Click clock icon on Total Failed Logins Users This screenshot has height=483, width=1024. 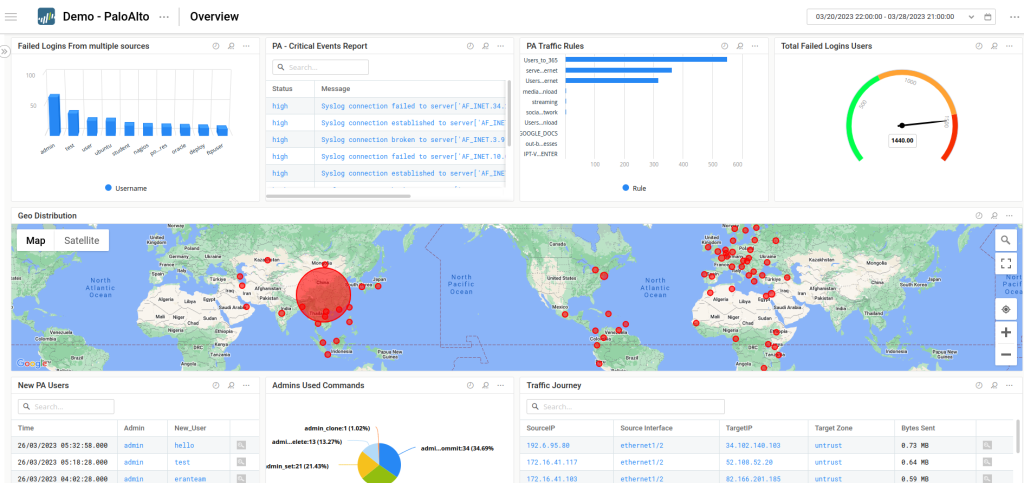[x=978, y=46]
